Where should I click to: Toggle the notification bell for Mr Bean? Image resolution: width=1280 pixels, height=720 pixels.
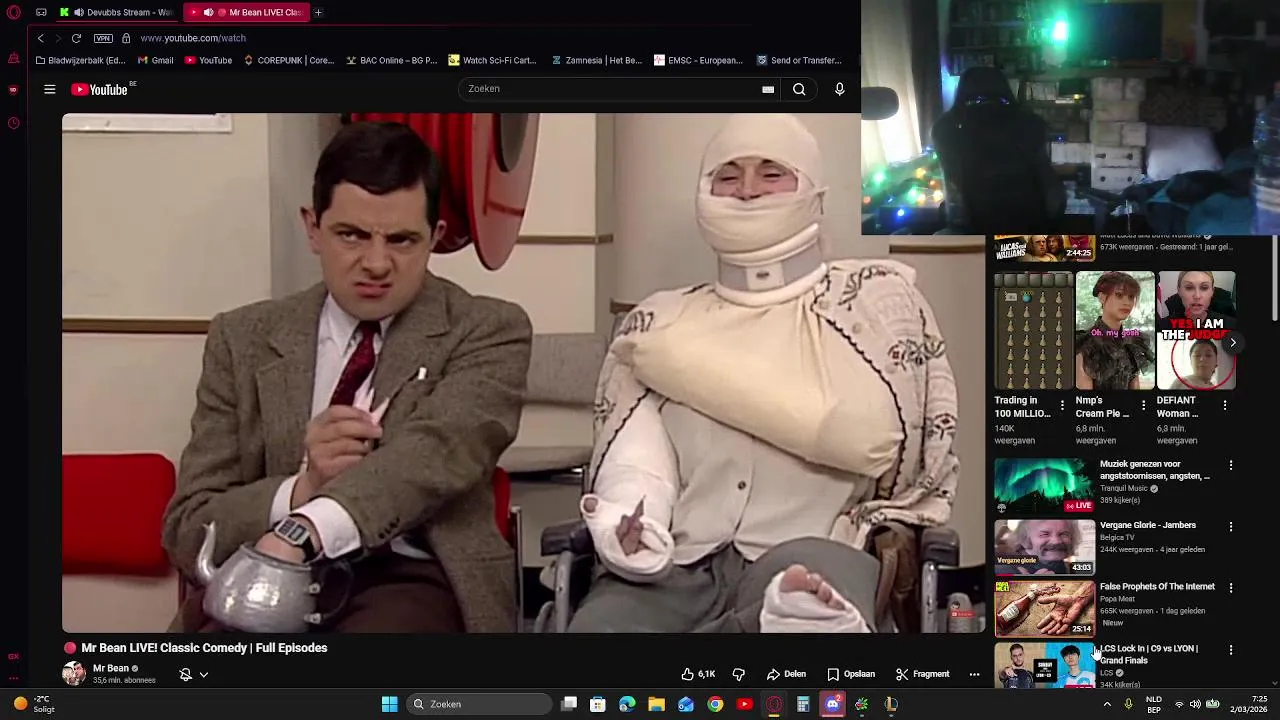(x=185, y=674)
